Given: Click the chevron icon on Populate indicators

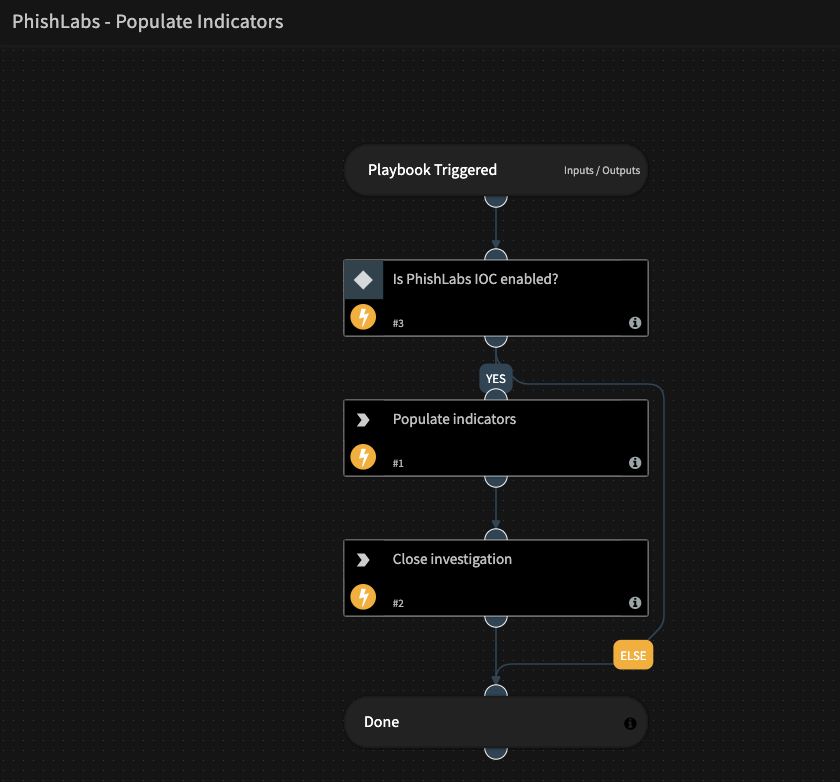Looking at the screenshot, I should point(363,420).
